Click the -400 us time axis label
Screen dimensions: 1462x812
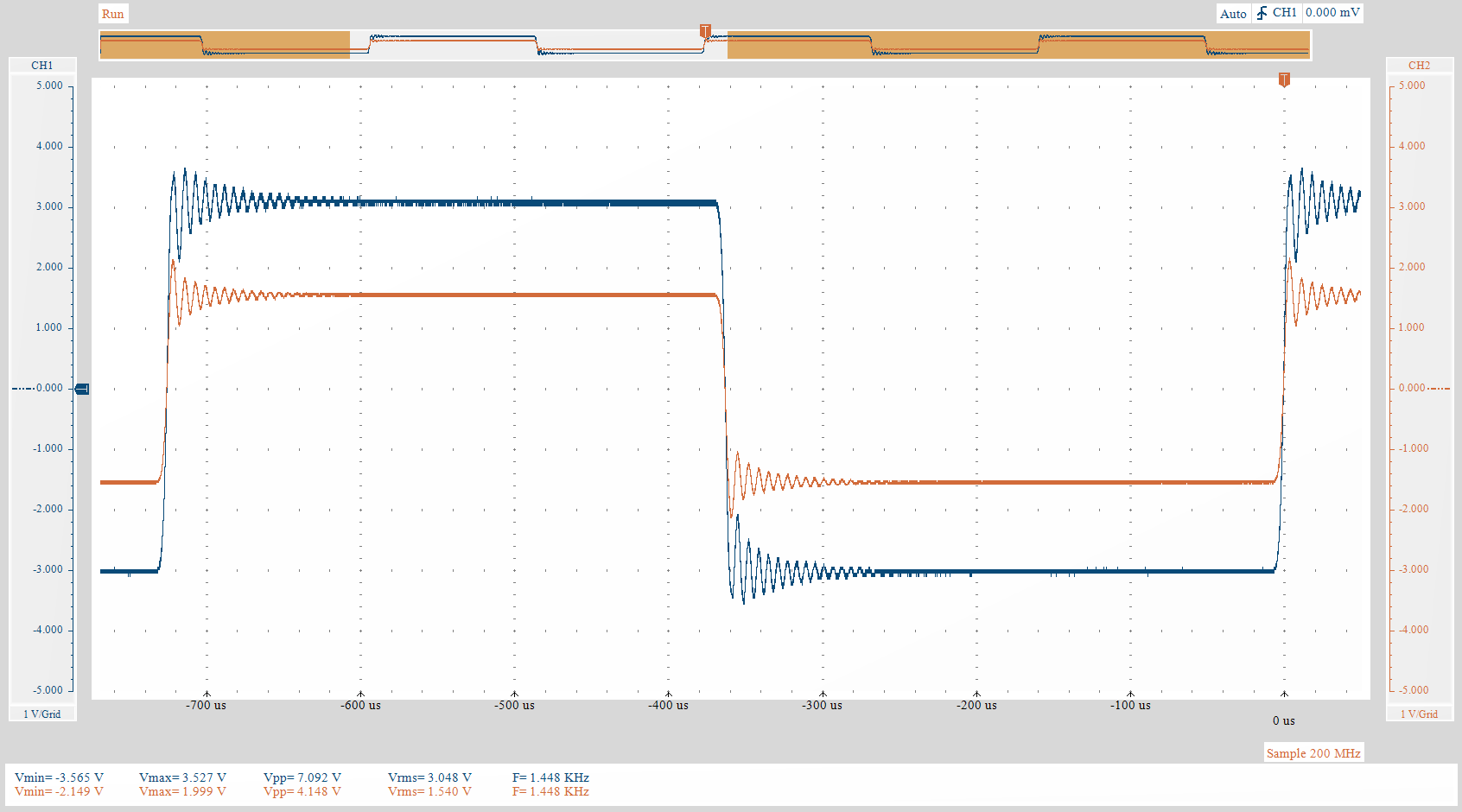click(668, 706)
